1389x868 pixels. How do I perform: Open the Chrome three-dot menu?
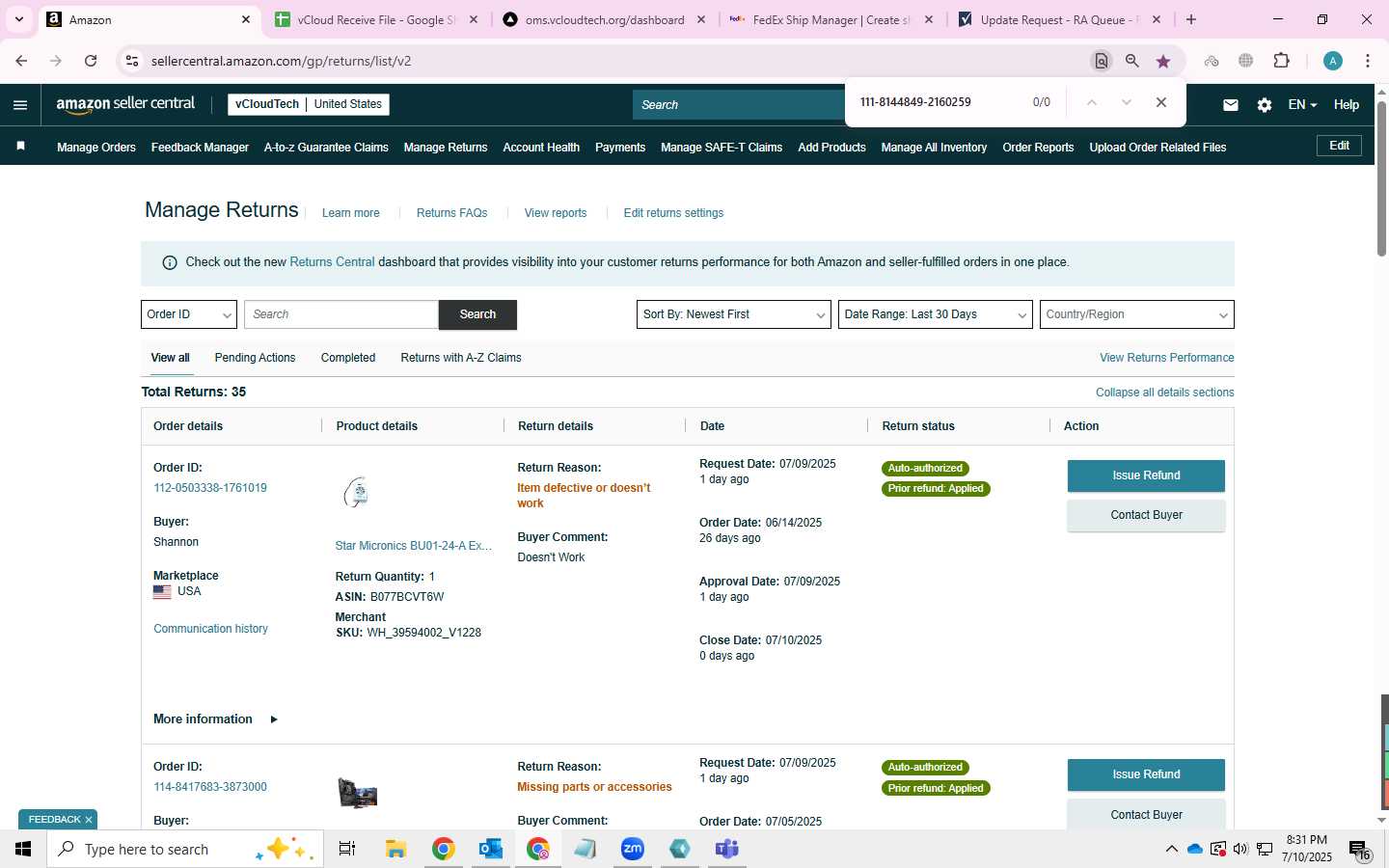tap(1368, 61)
